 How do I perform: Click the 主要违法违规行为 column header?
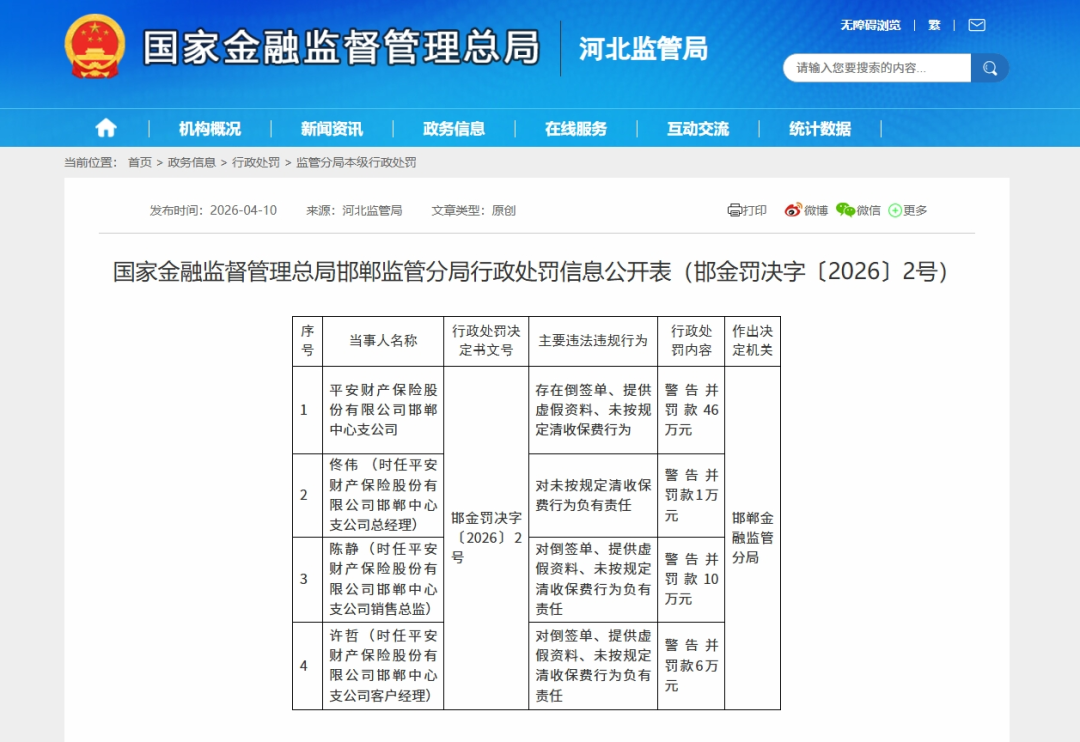pos(593,341)
